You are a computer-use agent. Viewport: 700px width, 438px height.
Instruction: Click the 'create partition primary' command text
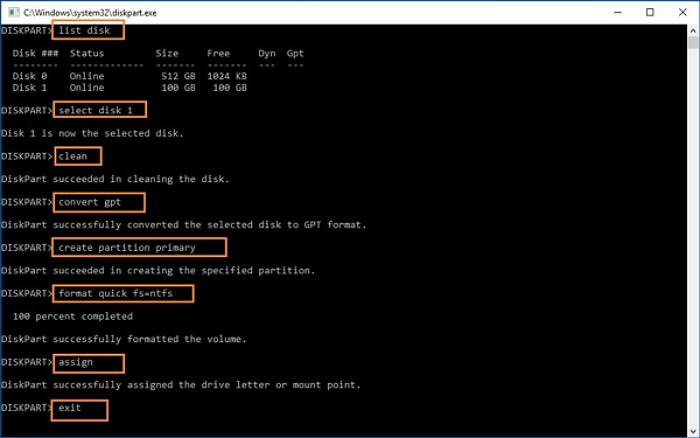point(127,248)
